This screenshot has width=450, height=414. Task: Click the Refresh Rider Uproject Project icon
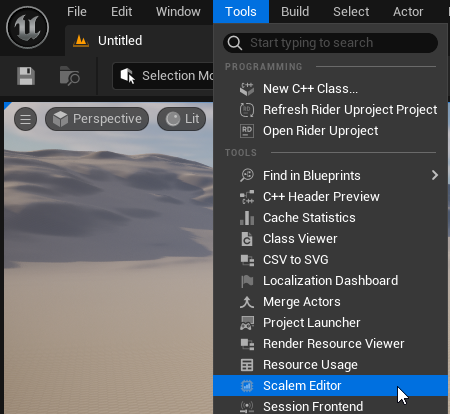247,110
